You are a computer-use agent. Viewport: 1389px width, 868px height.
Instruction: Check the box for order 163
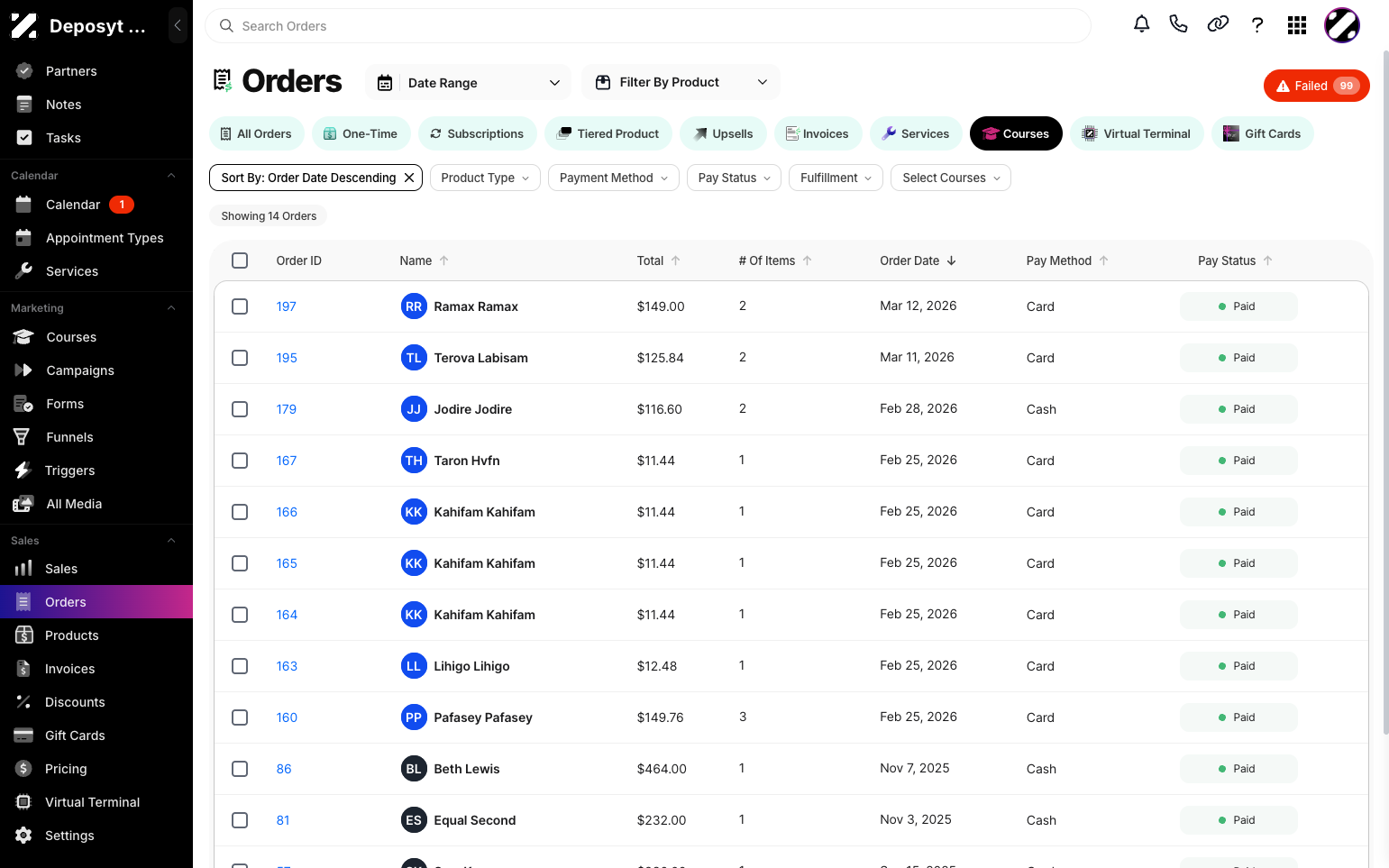tap(240, 666)
